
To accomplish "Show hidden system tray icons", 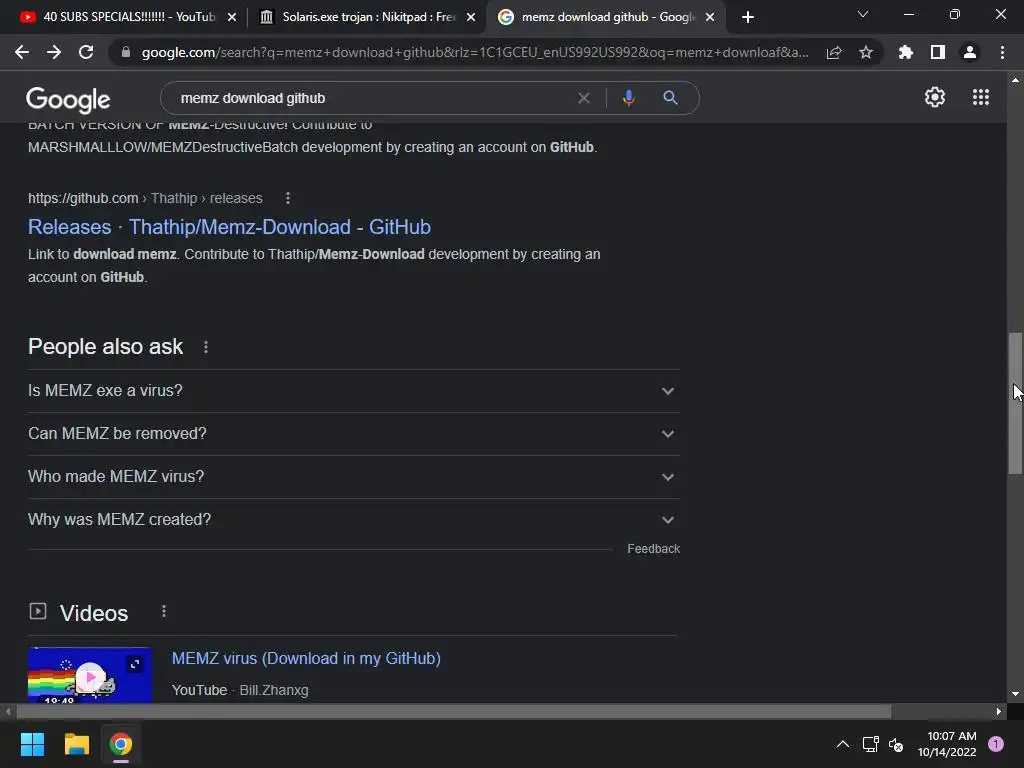I will tap(843, 744).
